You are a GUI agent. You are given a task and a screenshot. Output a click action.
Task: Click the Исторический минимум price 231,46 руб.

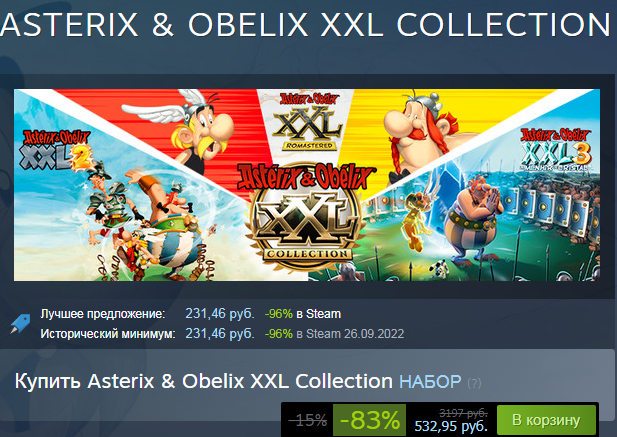pyautogui.click(x=220, y=334)
